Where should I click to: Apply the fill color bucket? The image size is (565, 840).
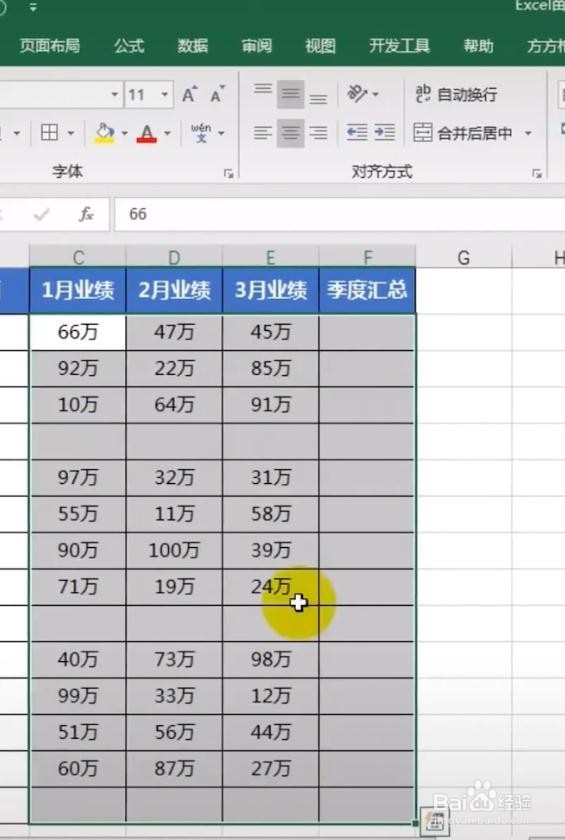[104, 133]
